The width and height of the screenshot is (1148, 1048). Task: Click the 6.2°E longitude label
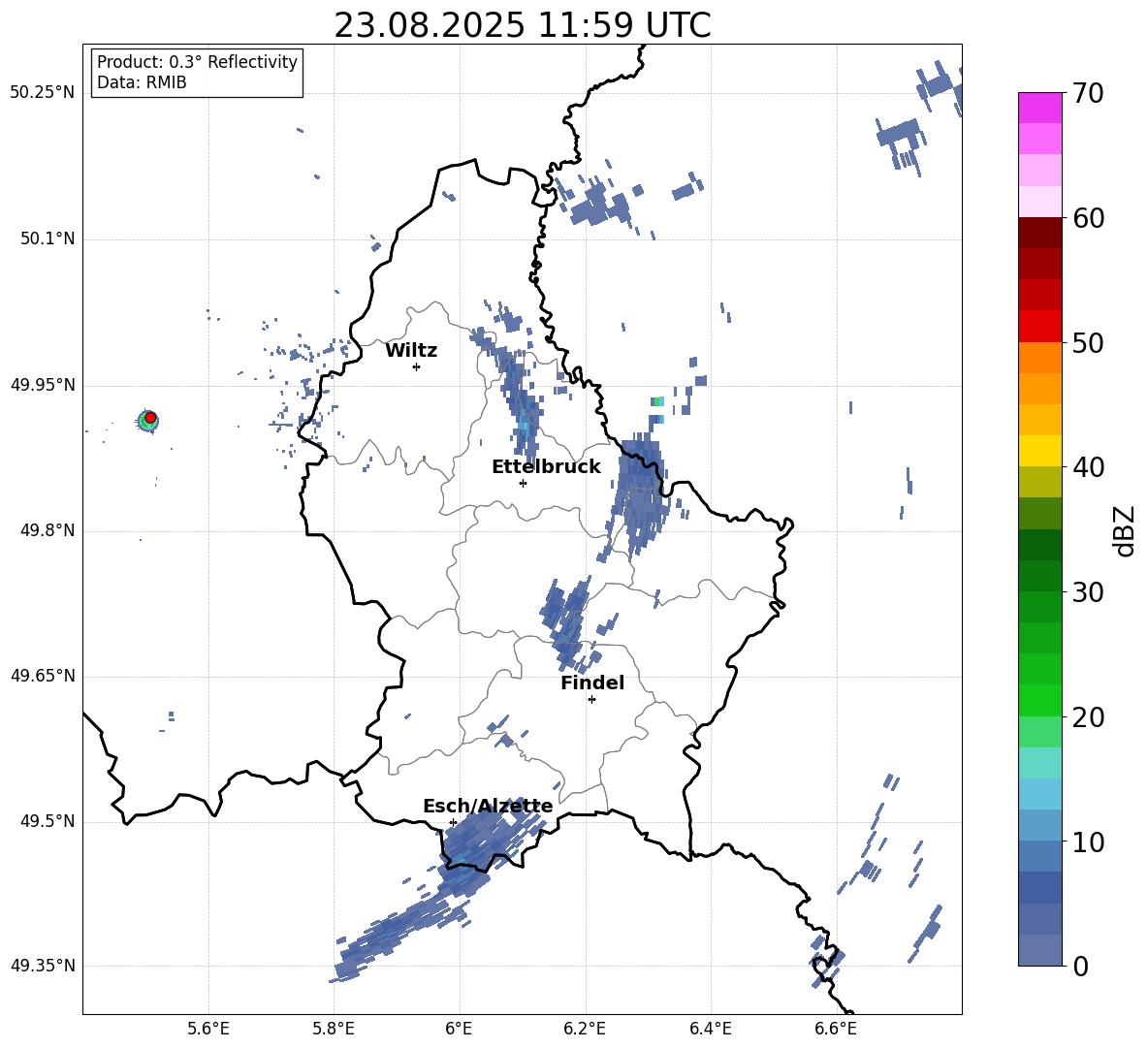coord(585,1029)
